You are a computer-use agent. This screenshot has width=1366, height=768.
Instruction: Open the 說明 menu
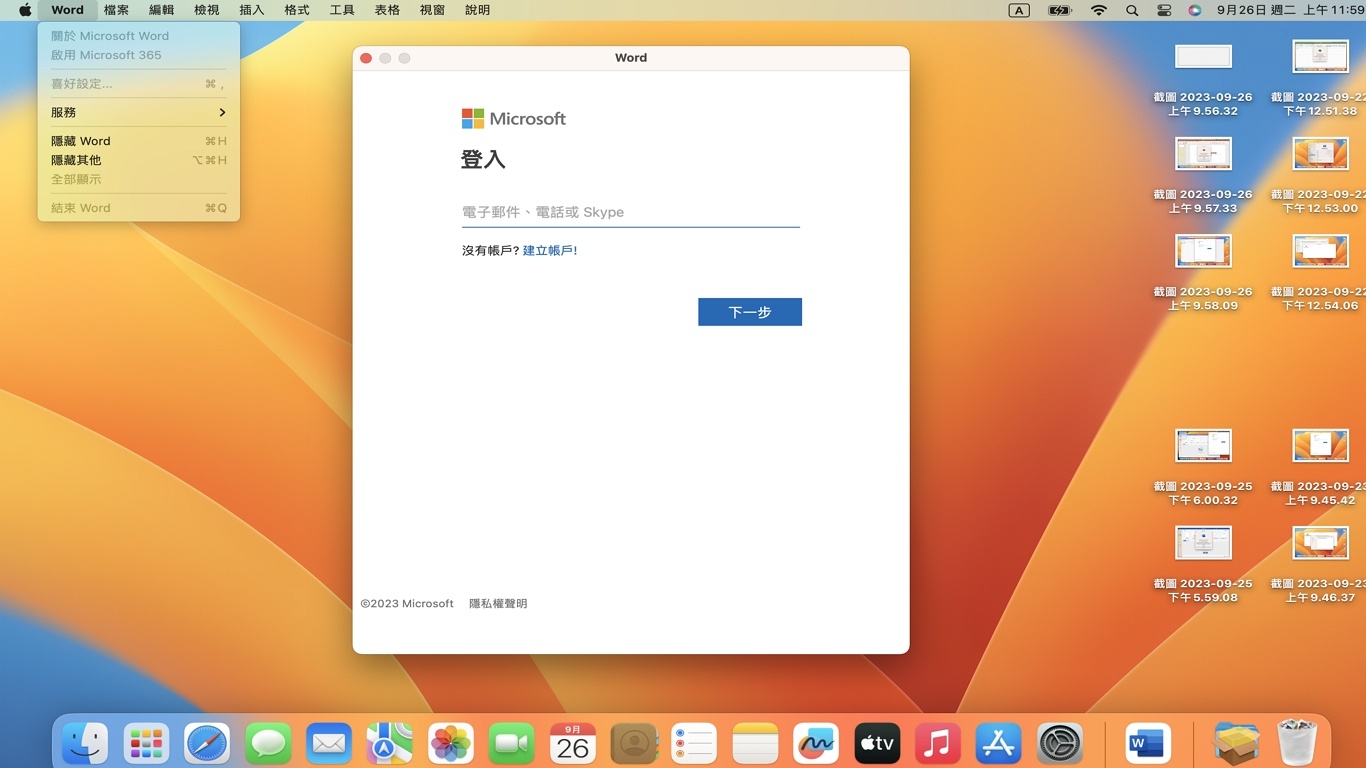pos(478,10)
